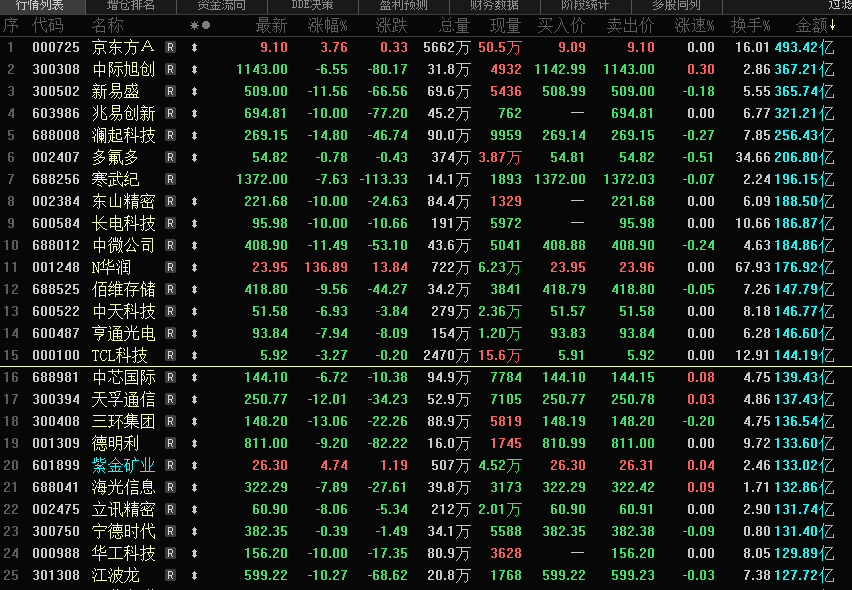
Task: Select stock name 三环集团
Action: (123, 422)
